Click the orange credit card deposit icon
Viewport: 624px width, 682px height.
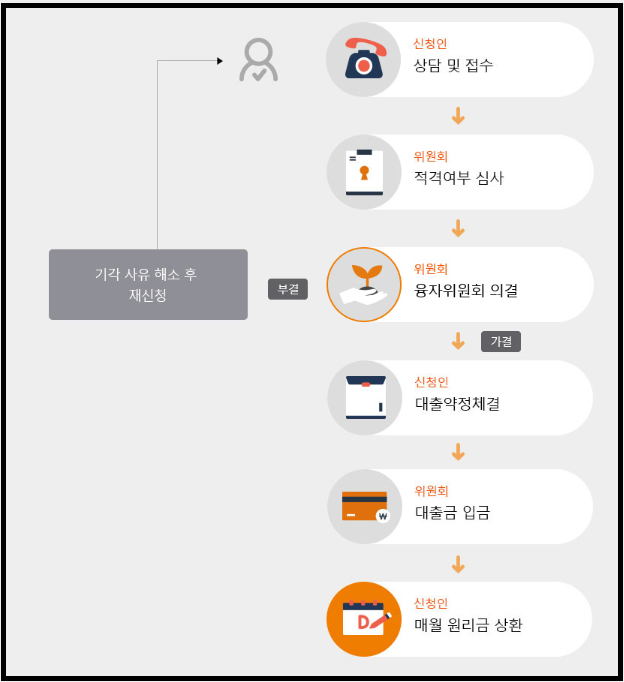365,506
